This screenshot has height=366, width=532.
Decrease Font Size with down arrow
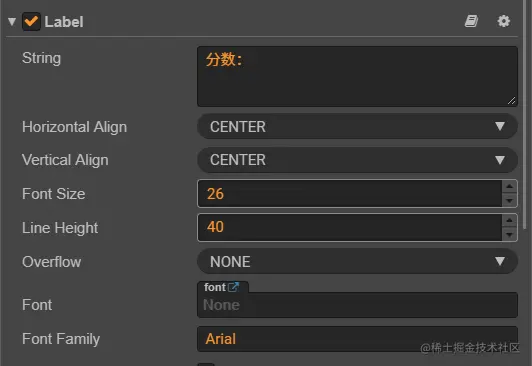[509, 200]
